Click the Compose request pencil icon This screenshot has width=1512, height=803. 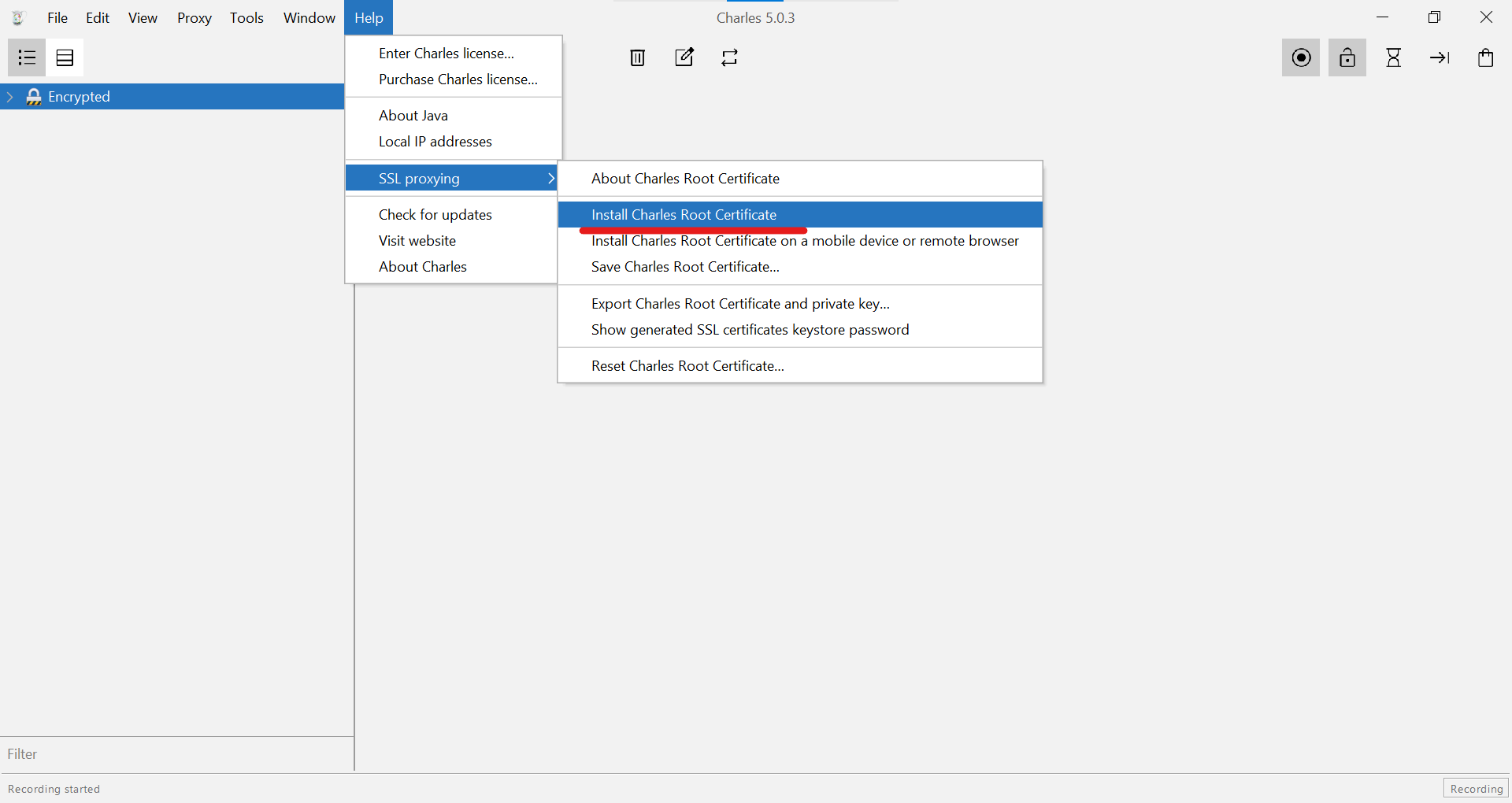pos(684,57)
